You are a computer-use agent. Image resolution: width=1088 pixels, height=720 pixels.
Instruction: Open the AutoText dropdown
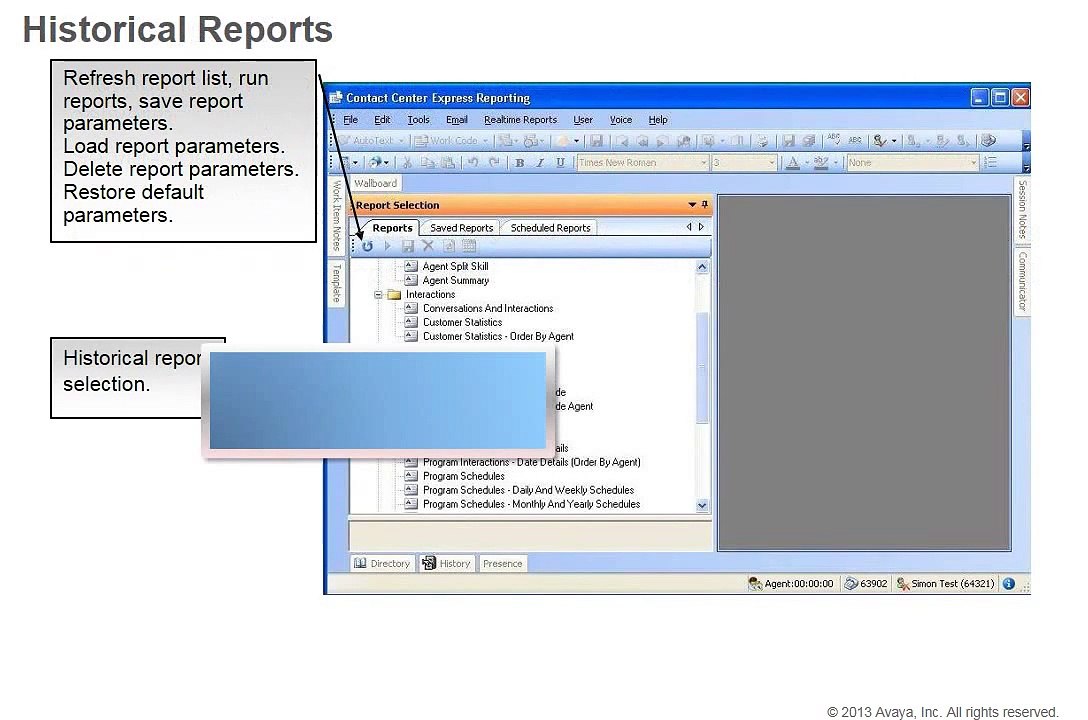(x=400, y=140)
